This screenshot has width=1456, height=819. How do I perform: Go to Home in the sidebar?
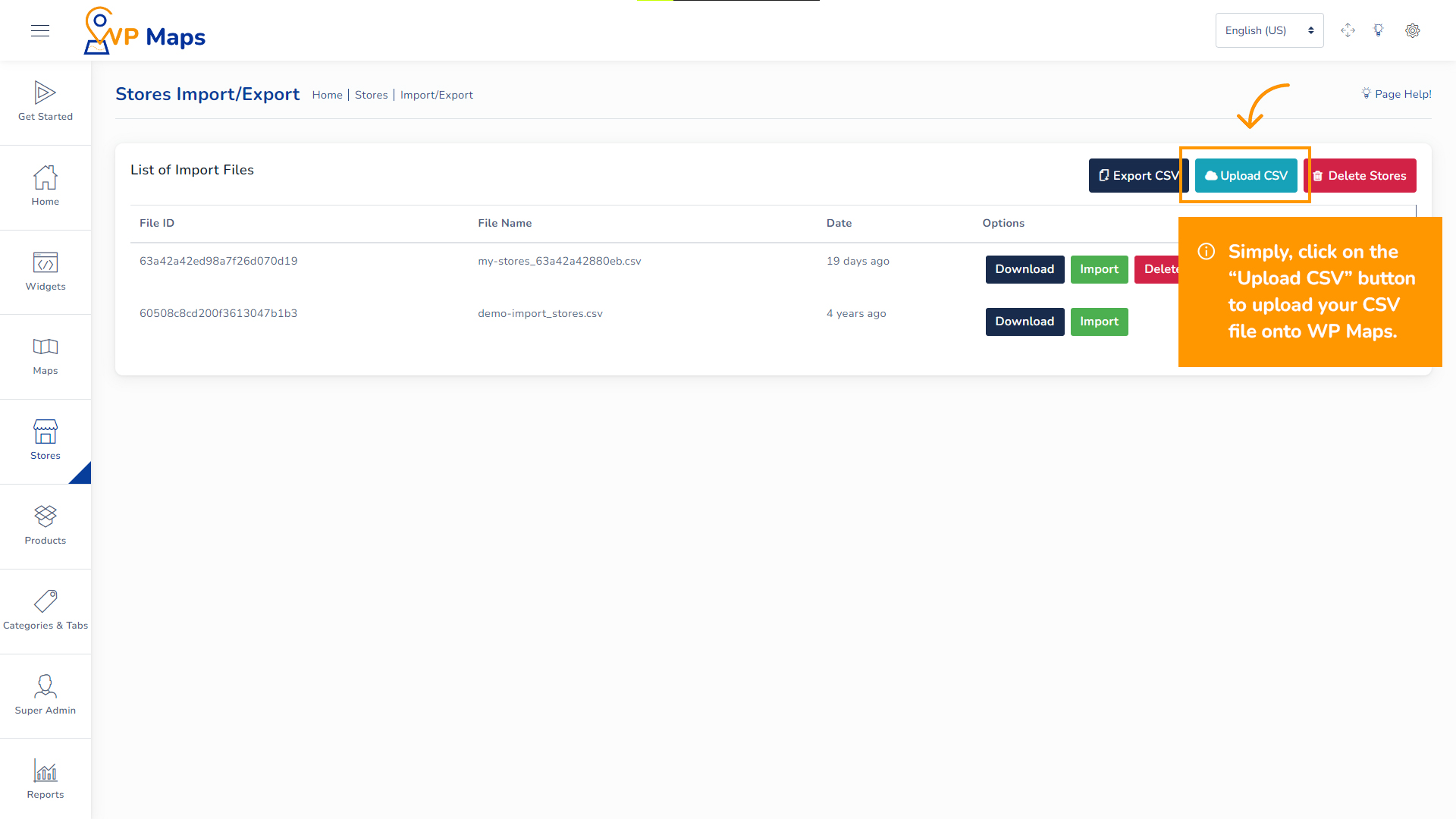coord(45,187)
